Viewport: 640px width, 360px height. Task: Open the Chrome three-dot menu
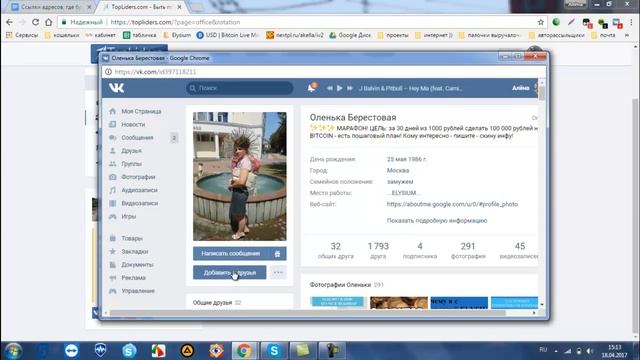coord(632,22)
